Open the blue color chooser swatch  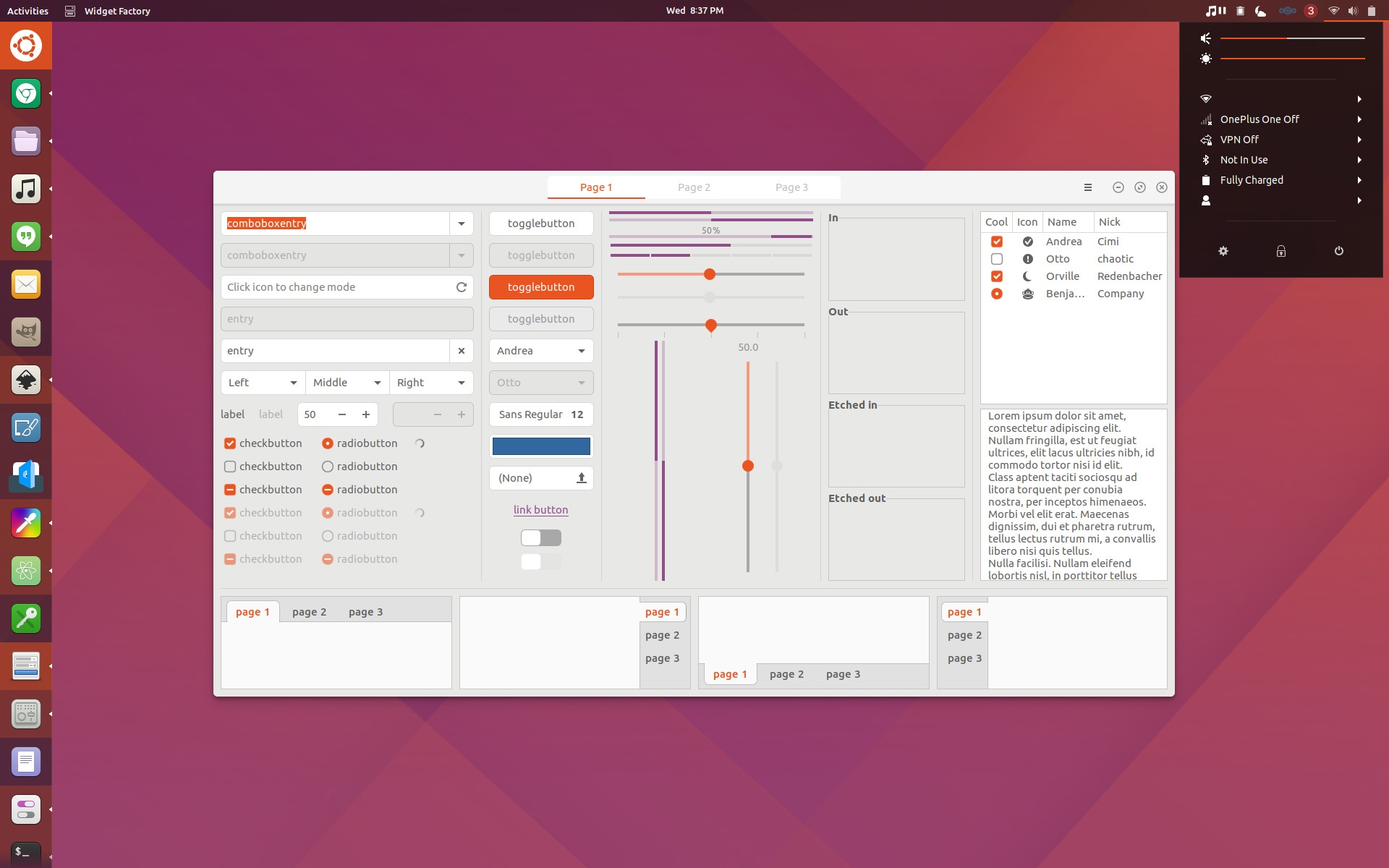click(x=541, y=446)
